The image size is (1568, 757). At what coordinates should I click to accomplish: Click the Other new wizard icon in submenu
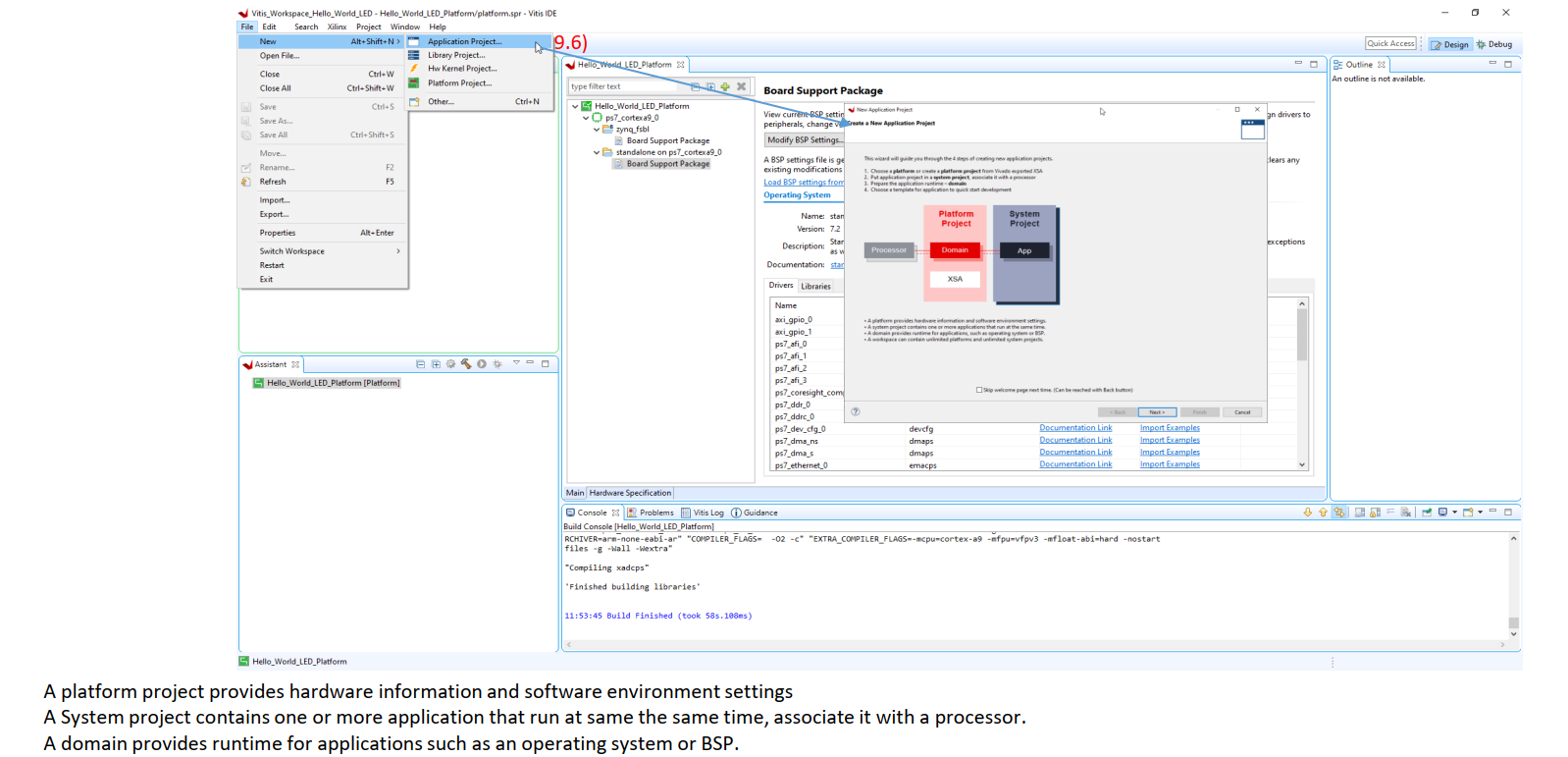click(414, 101)
